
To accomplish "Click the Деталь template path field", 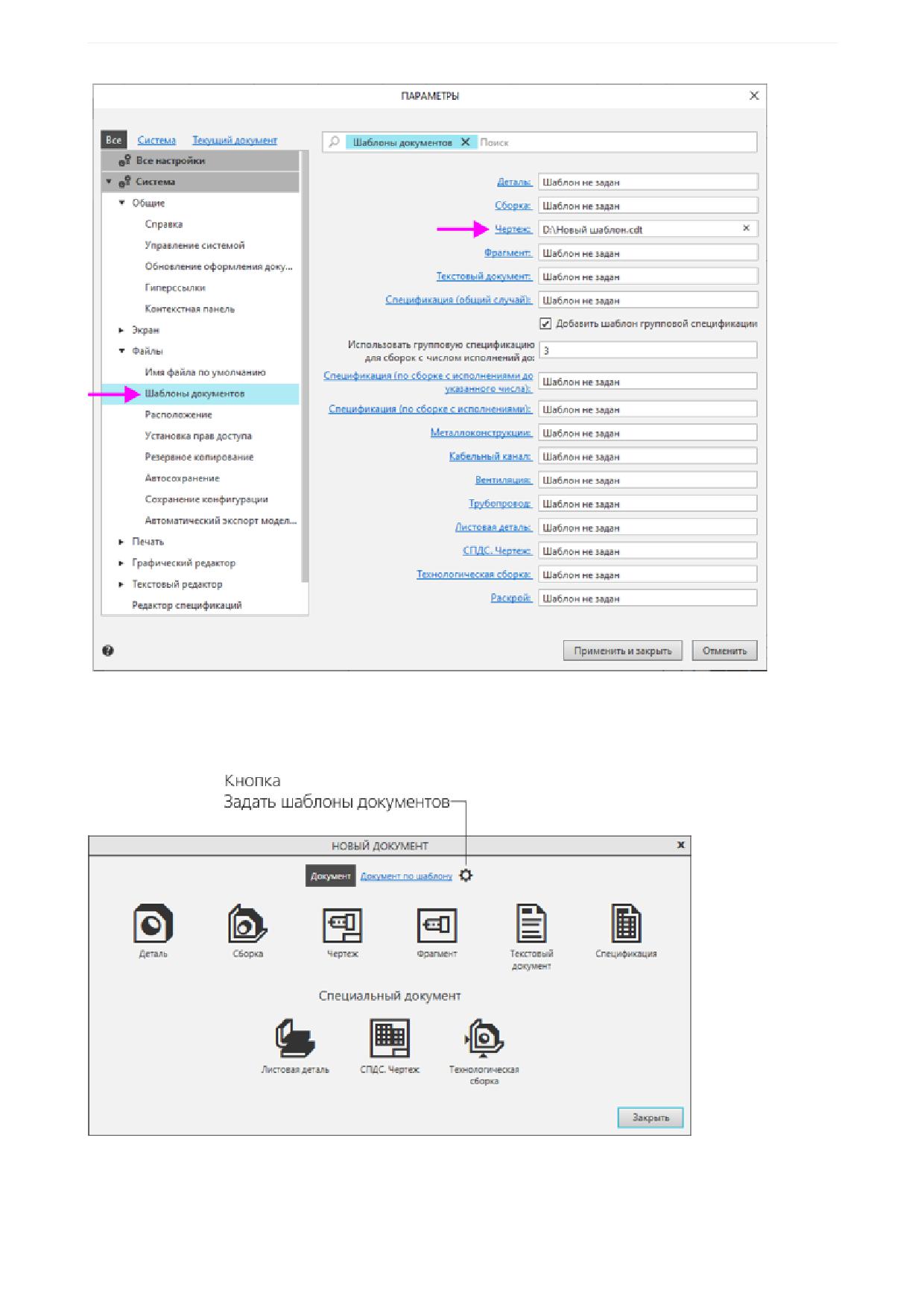I will [648, 182].
